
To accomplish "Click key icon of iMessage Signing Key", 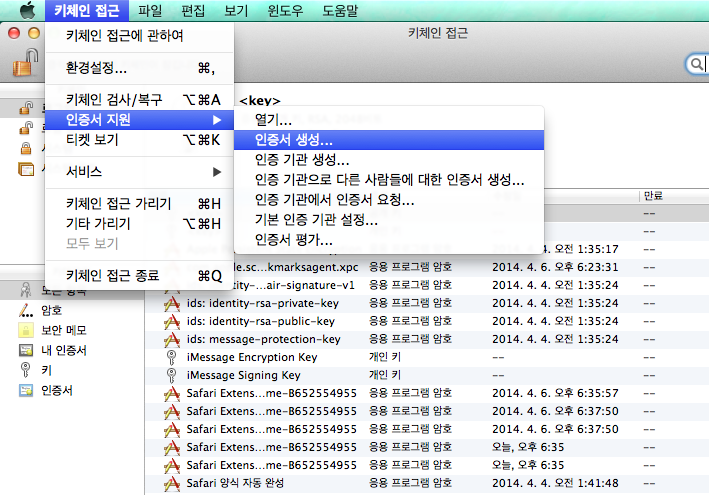I will [x=171, y=376].
